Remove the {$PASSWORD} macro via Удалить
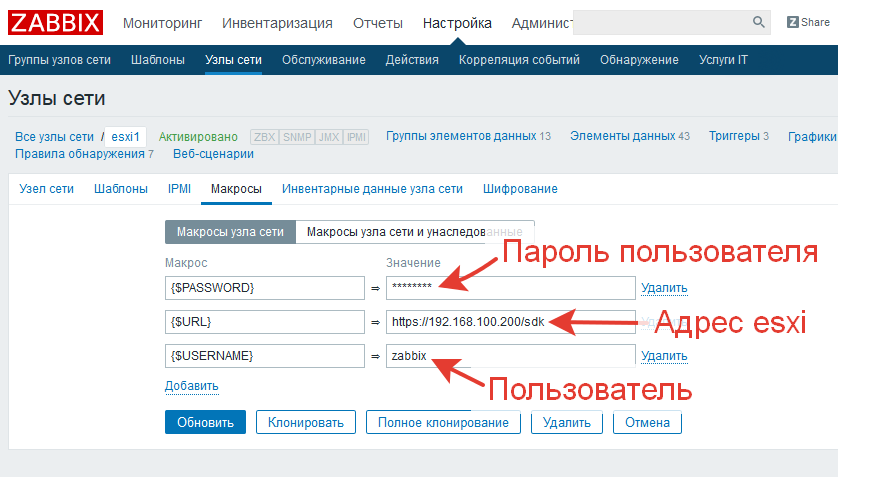The image size is (882, 477). click(664, 289)
